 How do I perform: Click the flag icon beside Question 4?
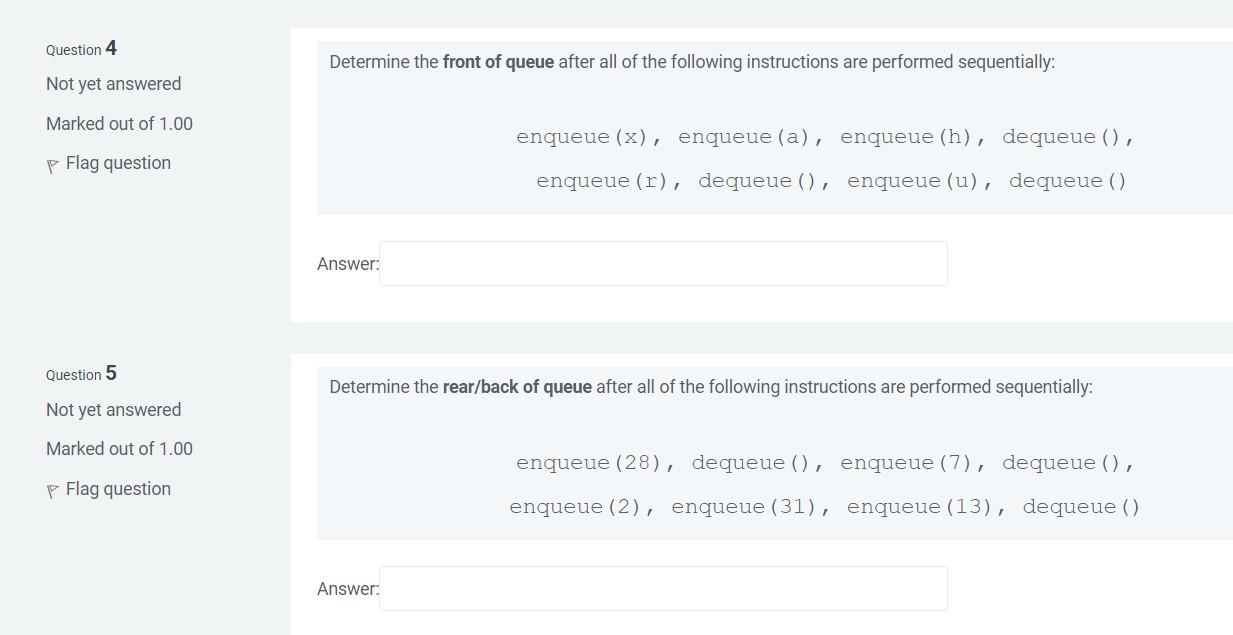(x=53, y=162)
